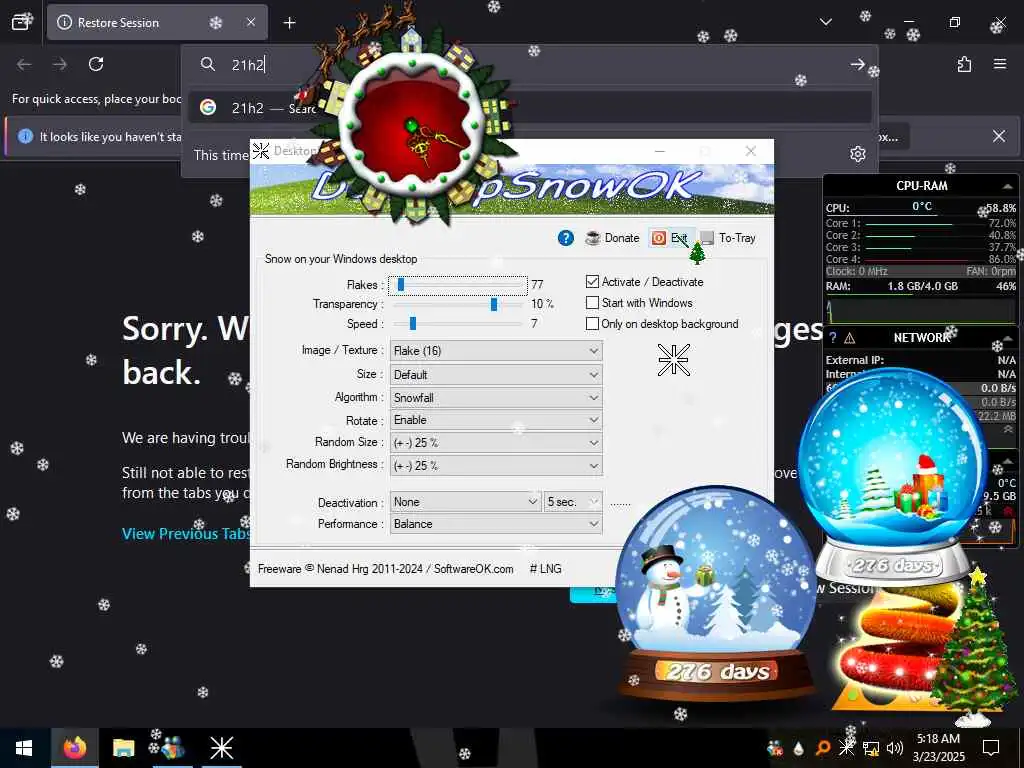The width and height of the screenshot is (1024, 768).
Task: Click the gifts snow globe gadget
Action: click(x=893, y=475)
